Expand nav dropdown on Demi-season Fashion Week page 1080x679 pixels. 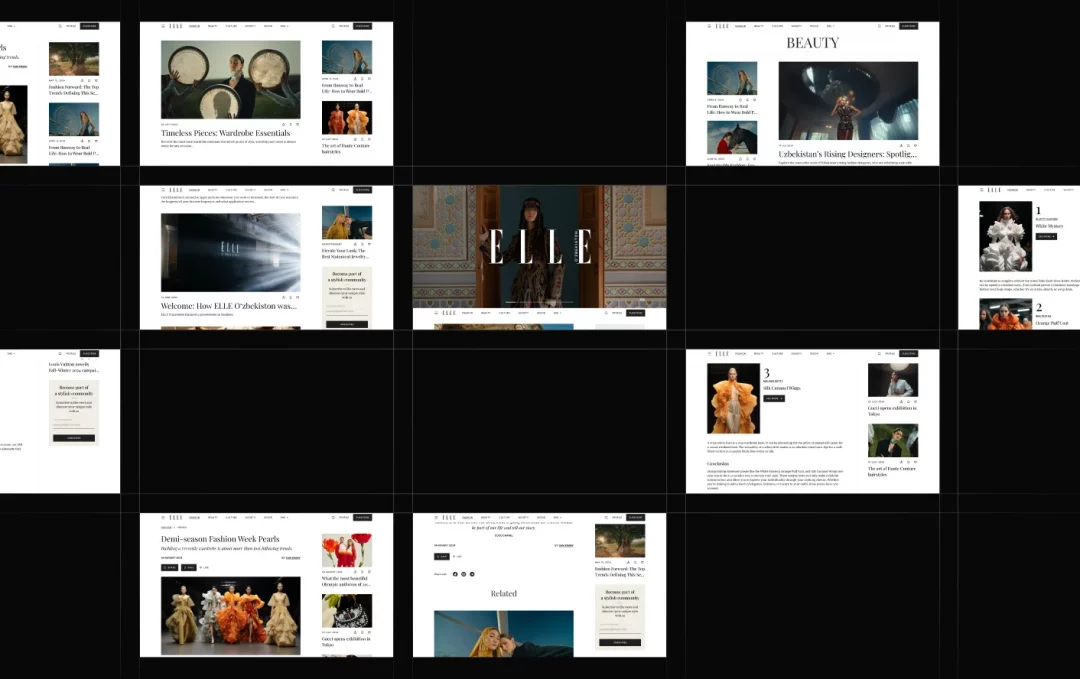pyautogui.click(x=284, y=518)
